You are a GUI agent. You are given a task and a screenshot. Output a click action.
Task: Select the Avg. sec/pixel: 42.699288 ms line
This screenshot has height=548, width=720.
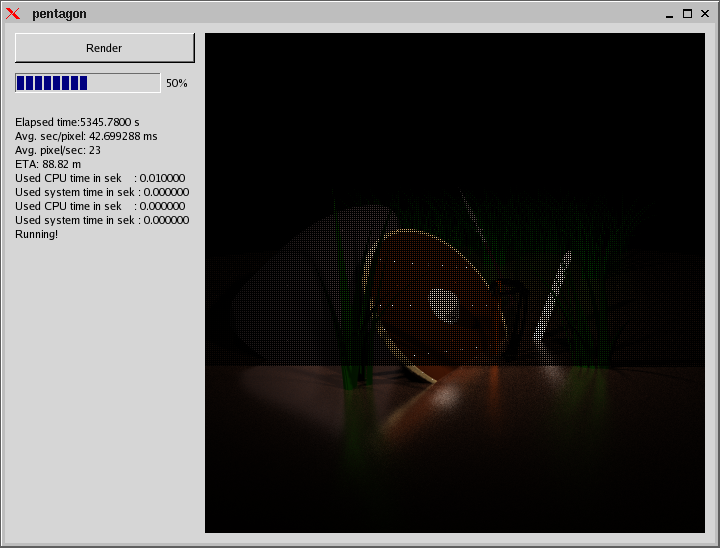click(x=86, y=136)
